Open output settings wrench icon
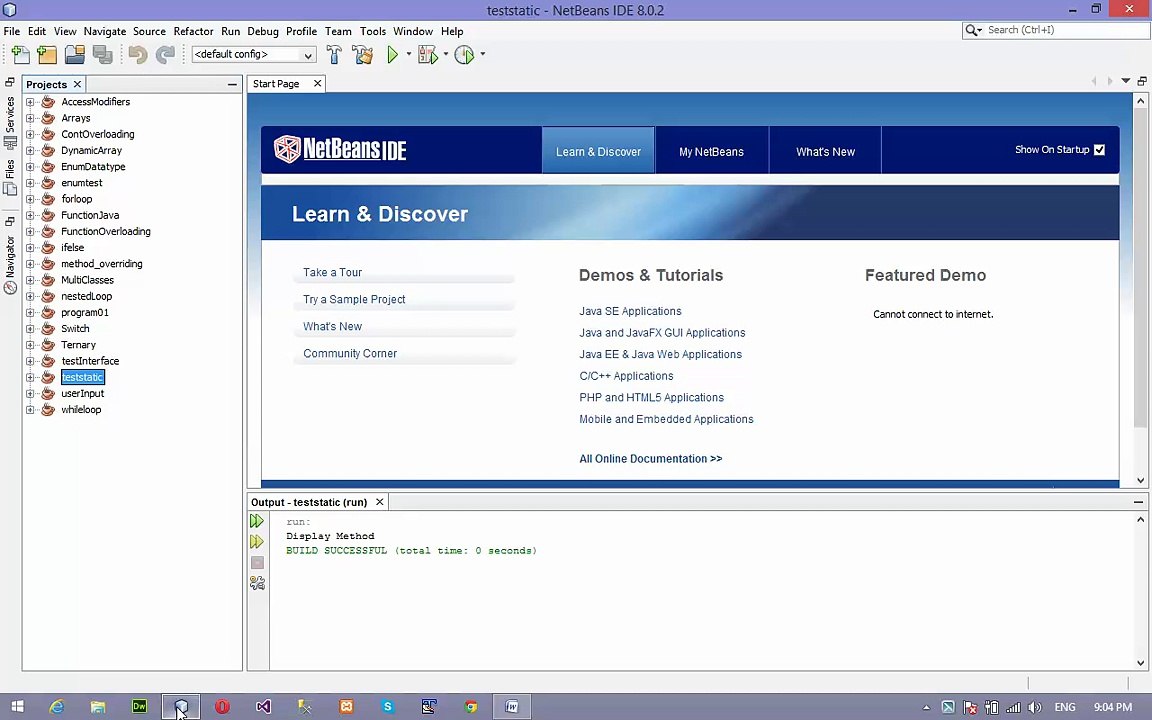Image resolution: width=1152 pixels, height=720 pixels. (x=257, y=583)
